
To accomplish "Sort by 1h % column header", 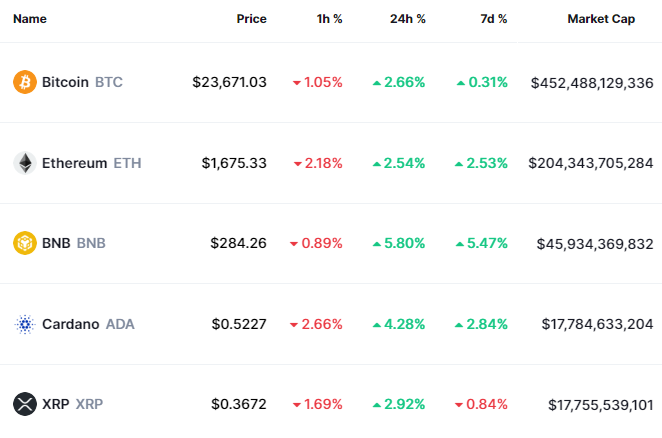I will (x=329, y=19).
